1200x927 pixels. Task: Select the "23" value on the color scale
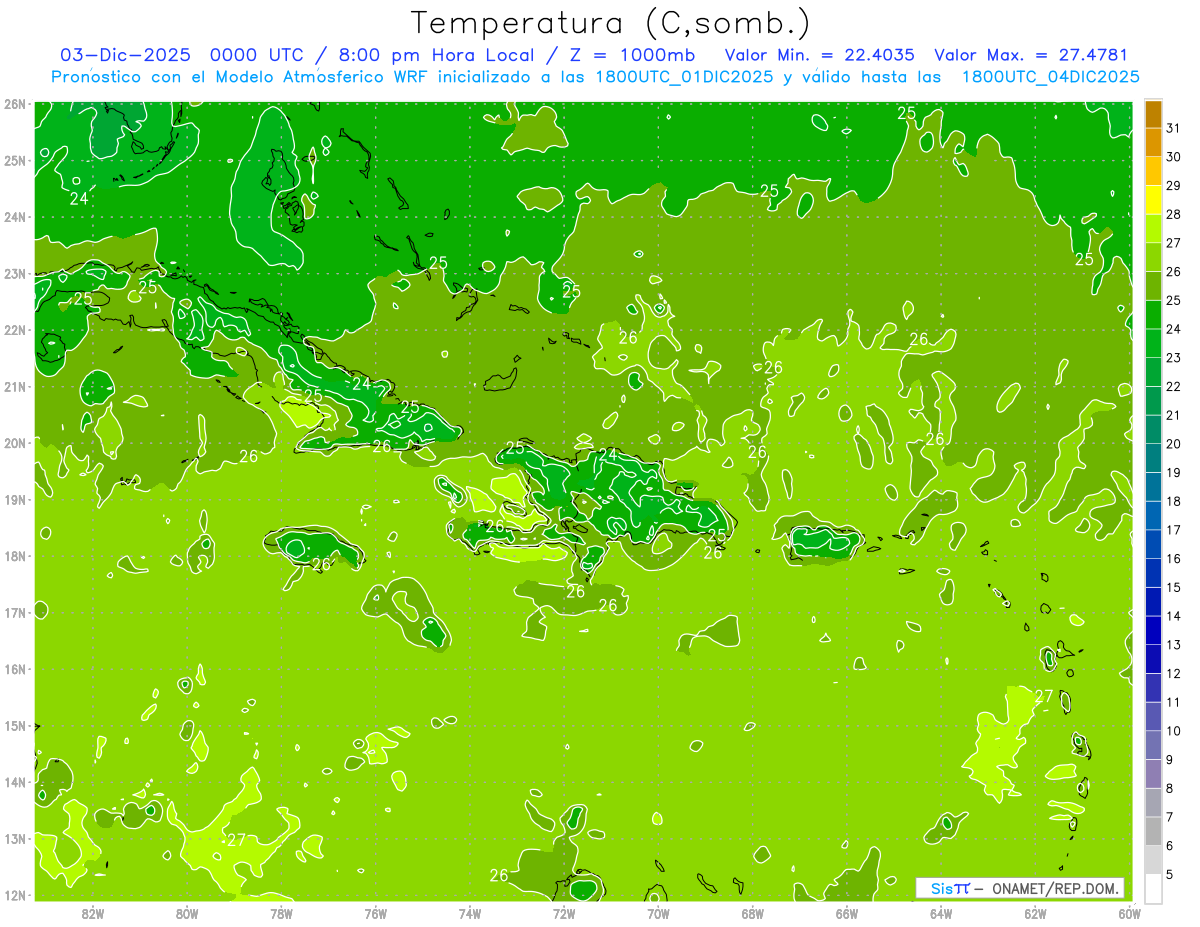pos(1174,358)
